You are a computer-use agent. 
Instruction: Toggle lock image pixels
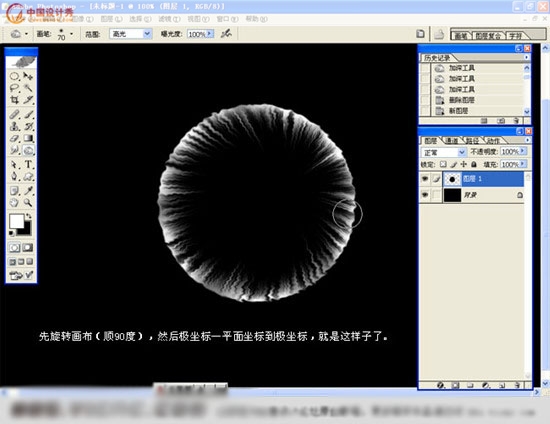(454, 164)
